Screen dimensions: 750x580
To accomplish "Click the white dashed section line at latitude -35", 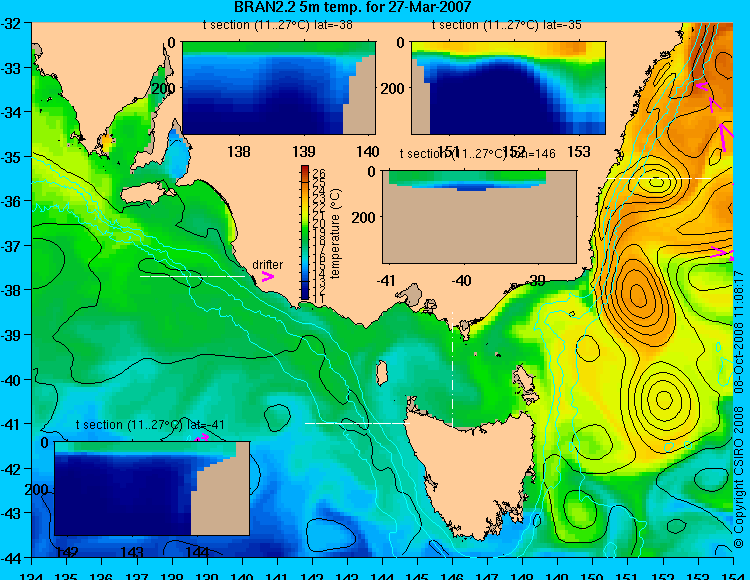I will pos(658,179).
